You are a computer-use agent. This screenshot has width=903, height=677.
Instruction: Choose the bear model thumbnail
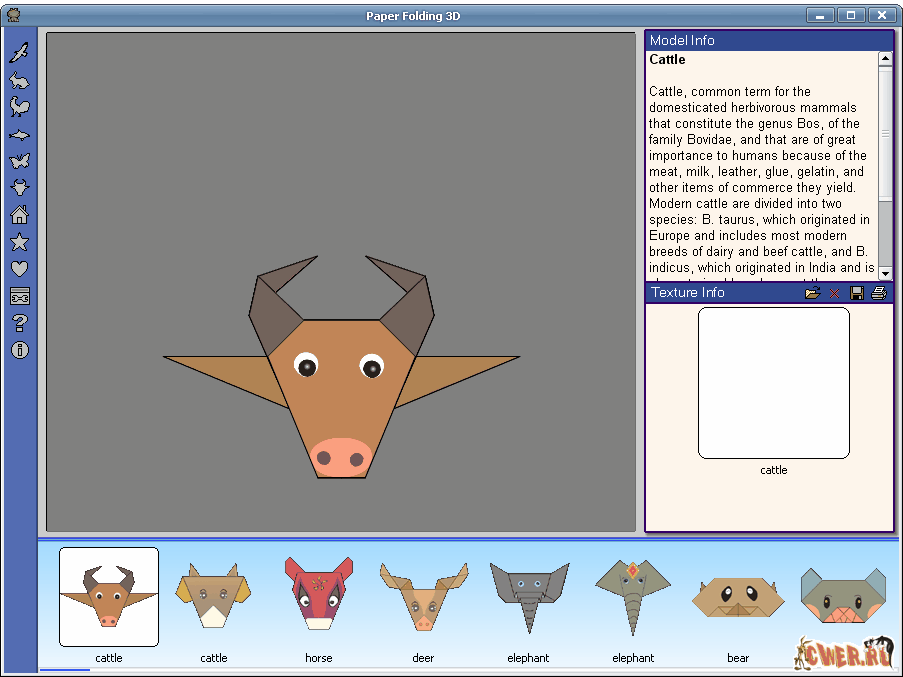coord(738,598)
